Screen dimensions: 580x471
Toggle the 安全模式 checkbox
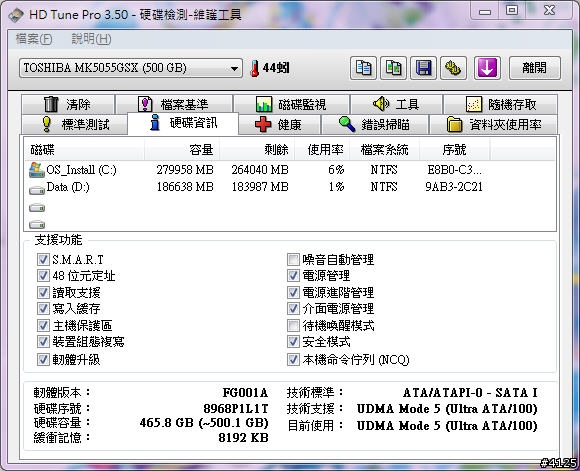(x=293, y=341)
